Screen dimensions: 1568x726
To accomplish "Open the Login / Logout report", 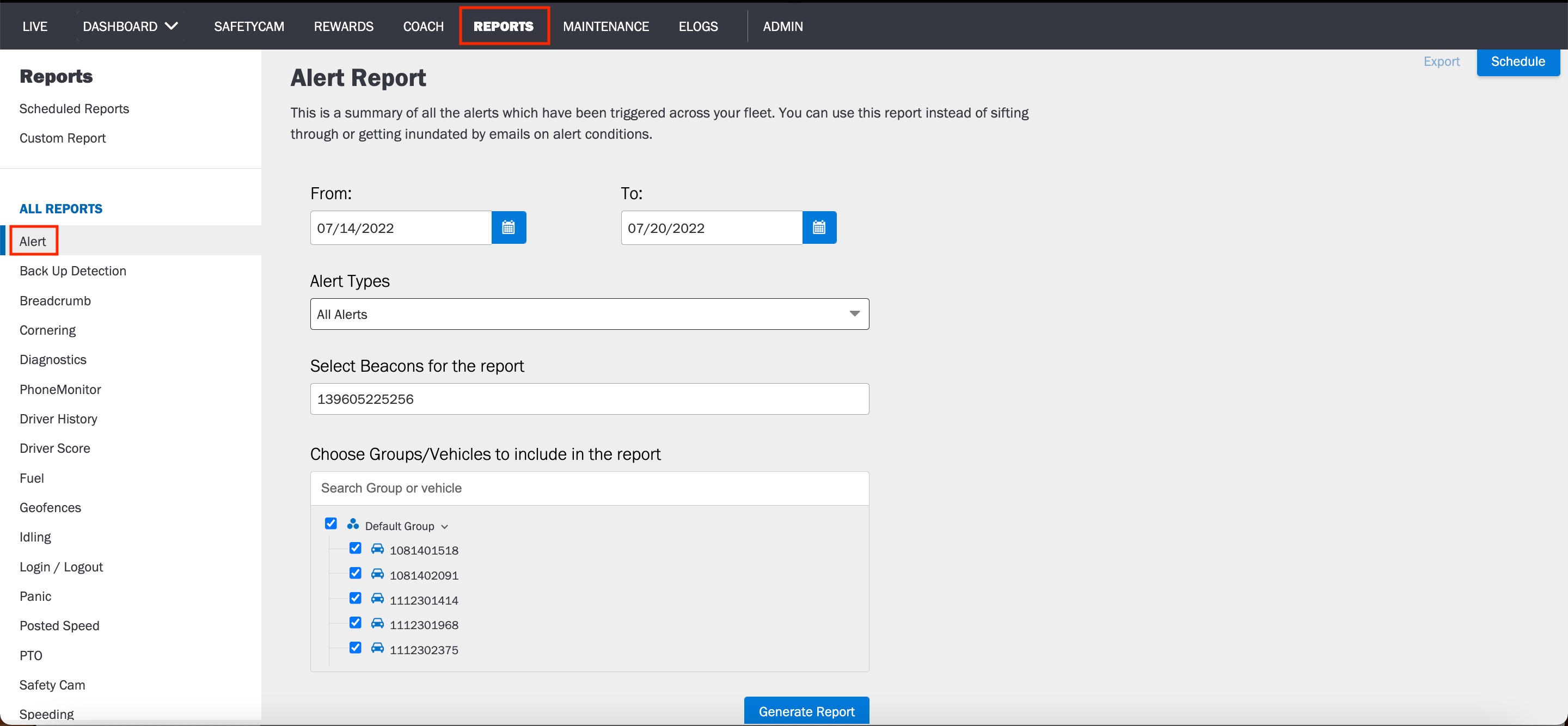I will tap(62, 567).
